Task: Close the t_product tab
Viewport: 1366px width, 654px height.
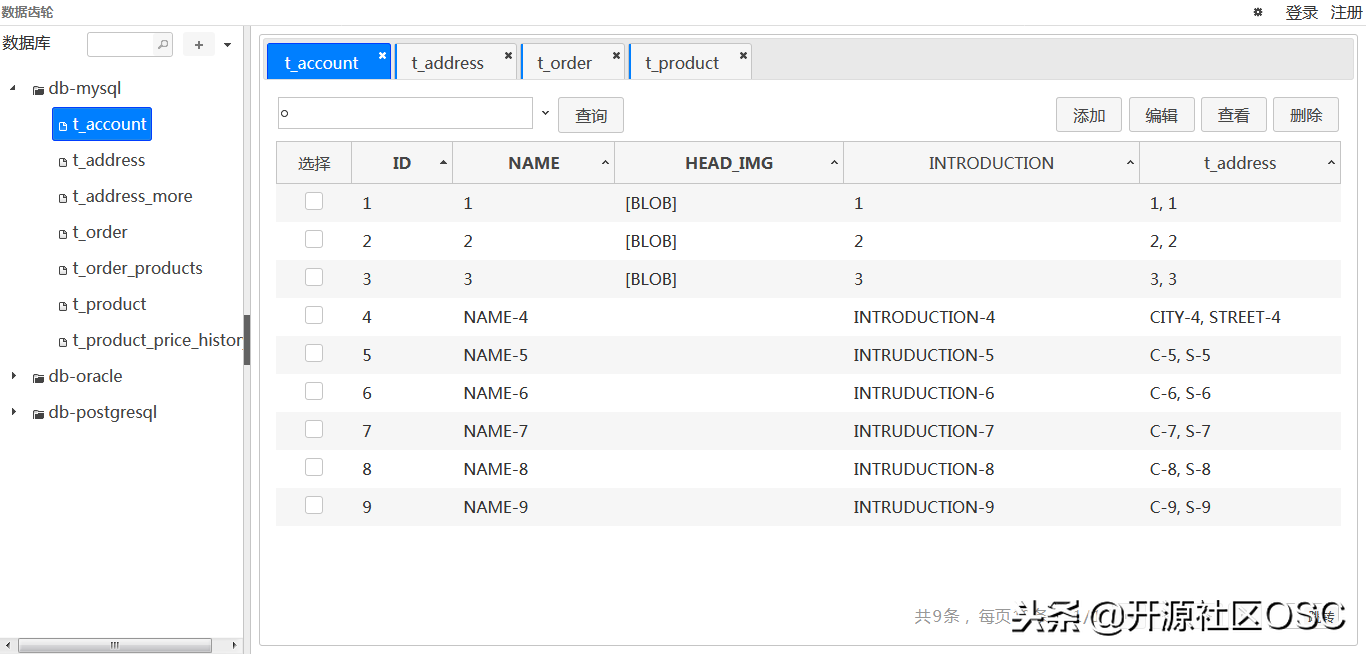Action: [x=743, y=56]
